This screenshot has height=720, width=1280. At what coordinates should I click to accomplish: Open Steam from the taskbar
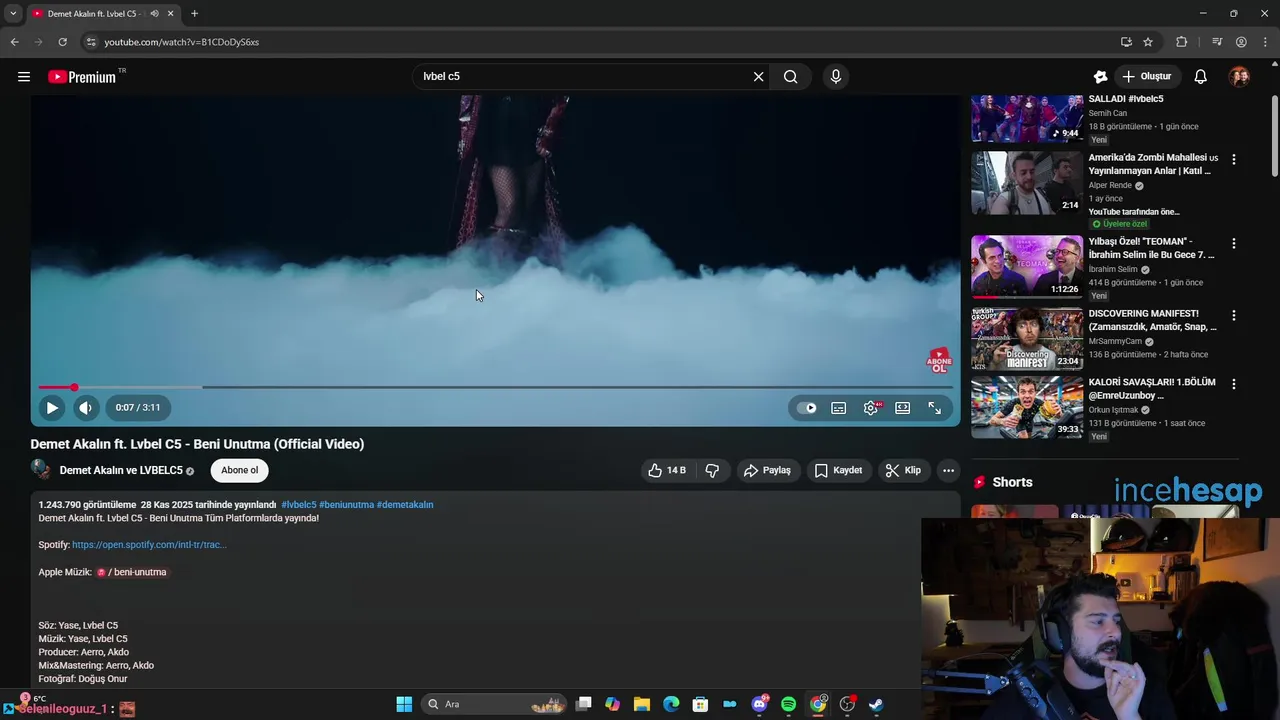point(876,704)
